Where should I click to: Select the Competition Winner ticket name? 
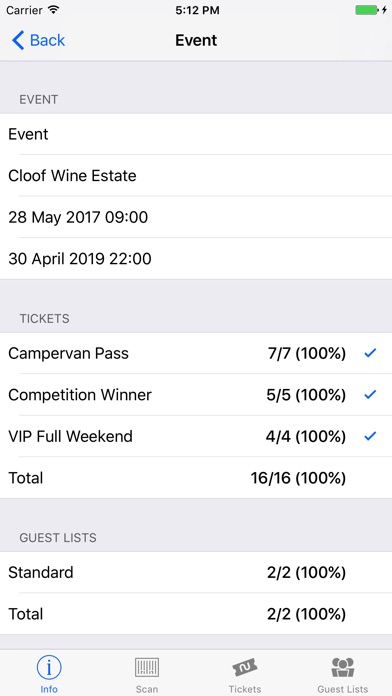80,395
